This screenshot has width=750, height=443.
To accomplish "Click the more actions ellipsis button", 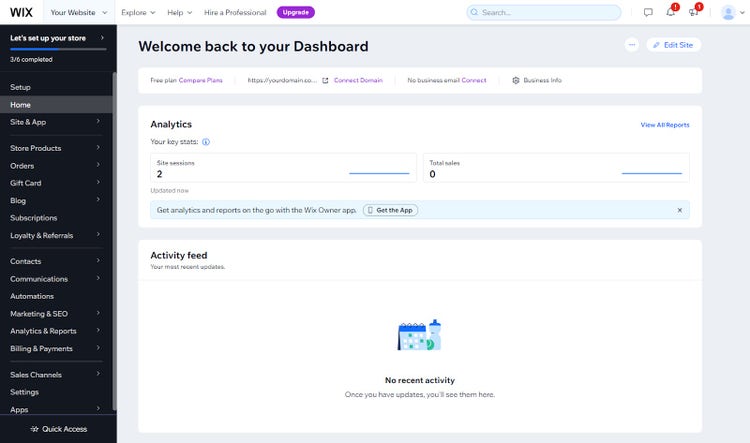I will (x=631, y=45).
